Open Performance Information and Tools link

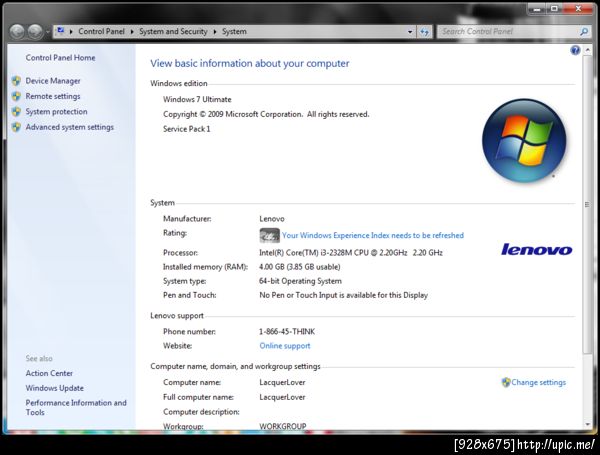(x=76, y=408)
